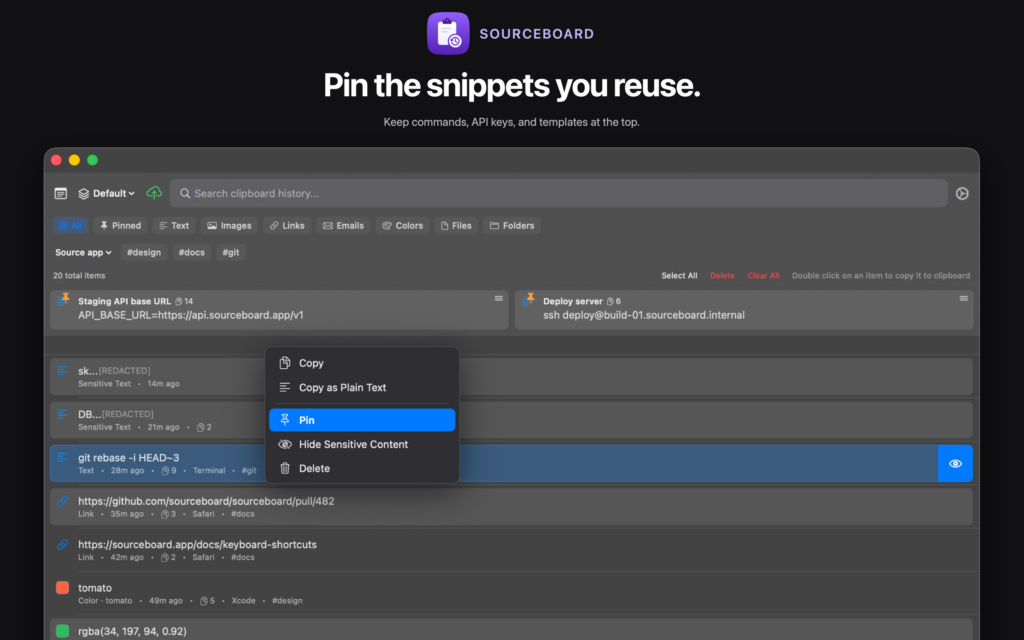This screenshot has height=640, width=1024.
Task: Click the pin icon on Staging API base URL card
Action: pyautogui.click(x=63, y=299)
